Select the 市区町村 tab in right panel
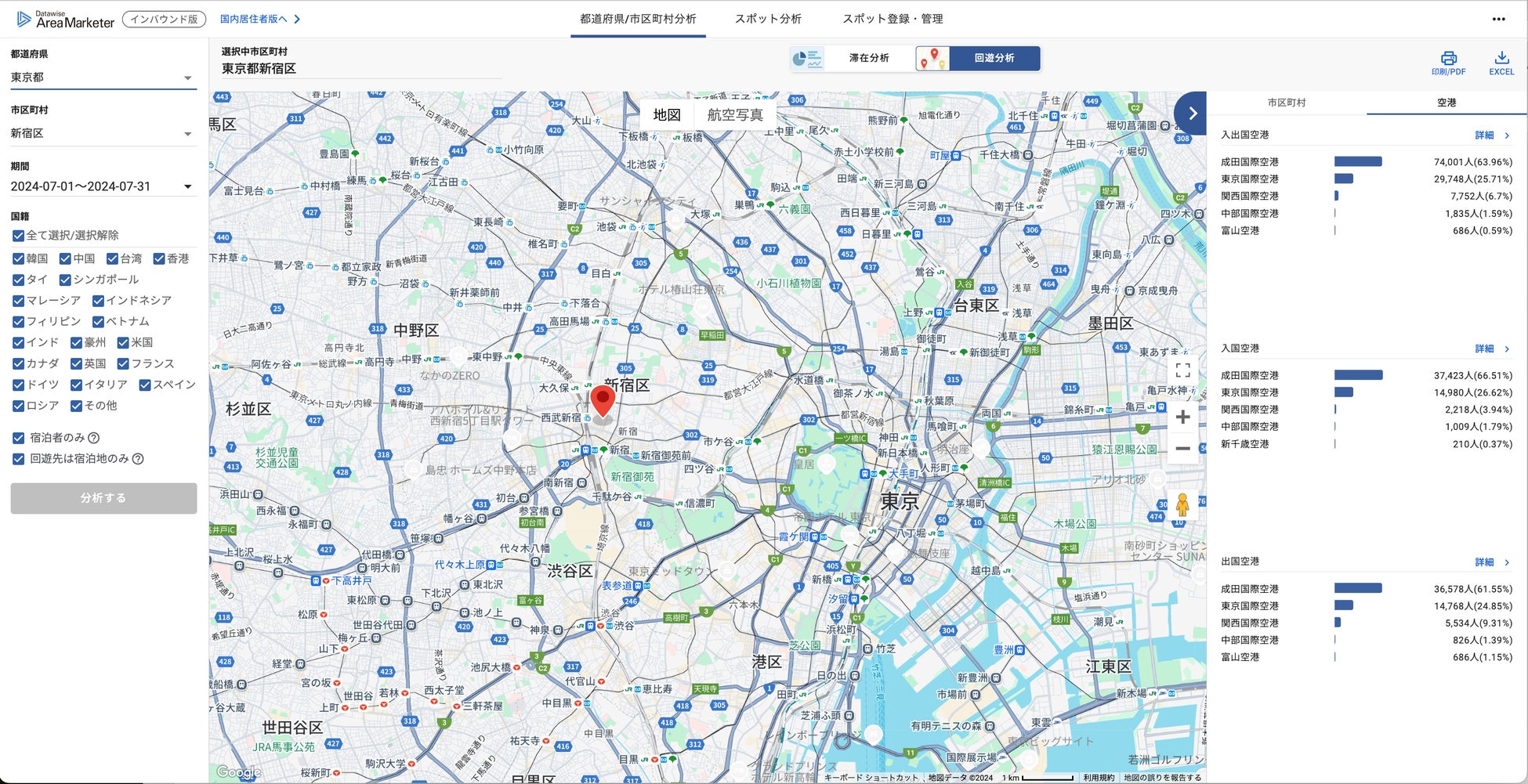This screenshot has height=784, width=1528. pos(1287,103)
